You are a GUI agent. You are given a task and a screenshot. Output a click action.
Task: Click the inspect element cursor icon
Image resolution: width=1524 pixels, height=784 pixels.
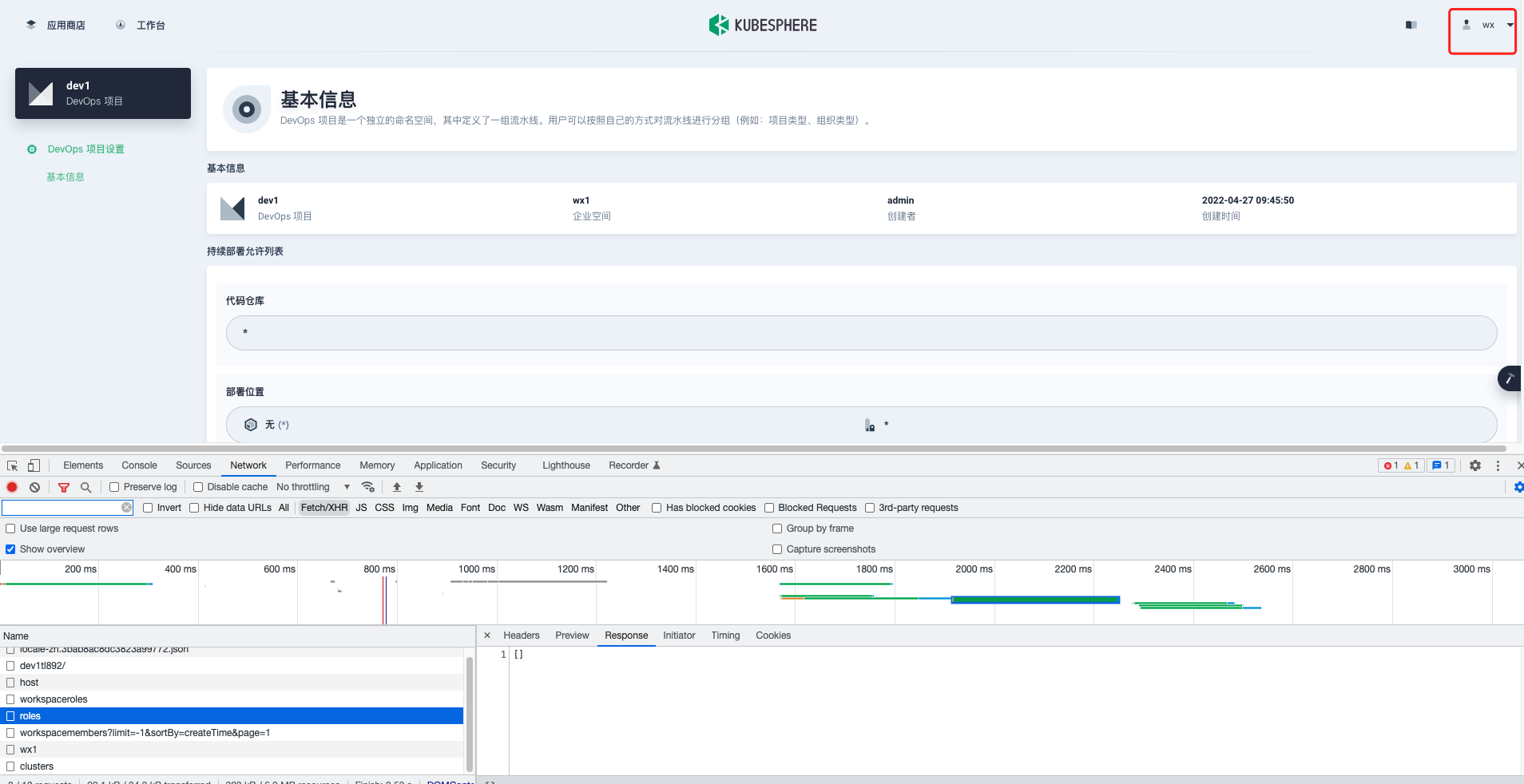(11, 465)
